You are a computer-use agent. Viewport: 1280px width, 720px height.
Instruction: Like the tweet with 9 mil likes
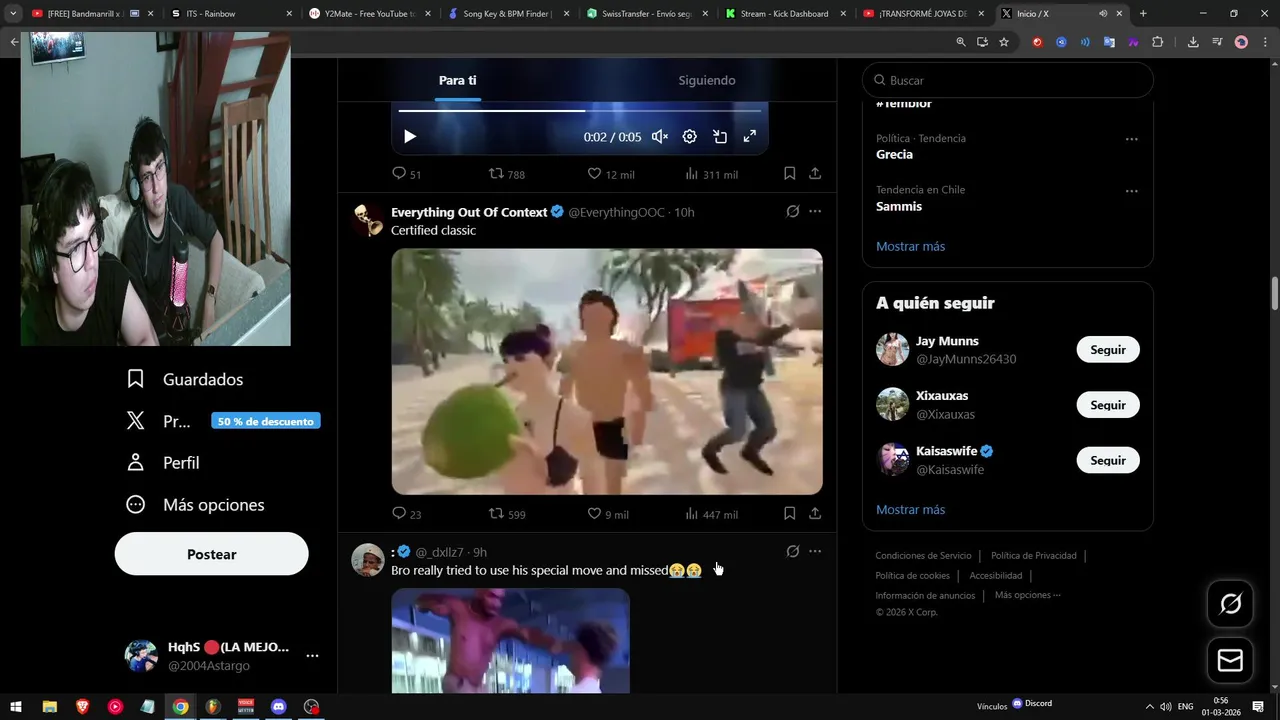608,514
